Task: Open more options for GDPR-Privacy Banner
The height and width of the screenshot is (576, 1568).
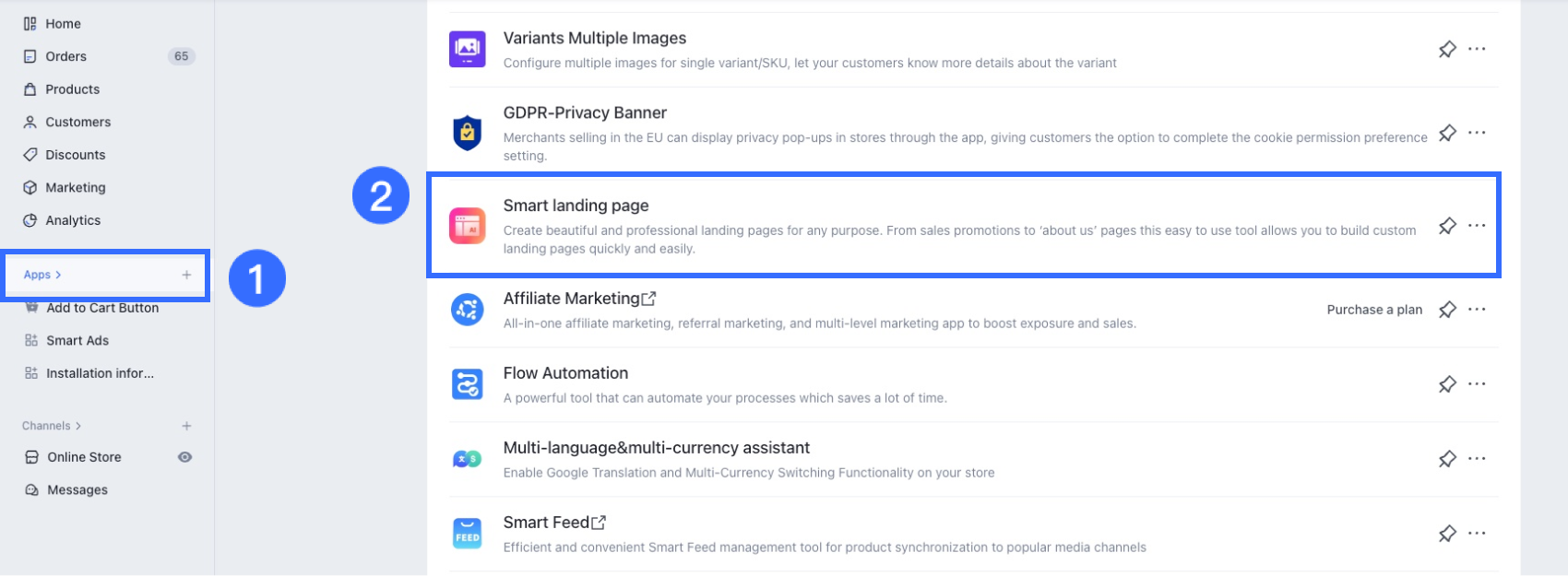Action: tap(1477, 133)
